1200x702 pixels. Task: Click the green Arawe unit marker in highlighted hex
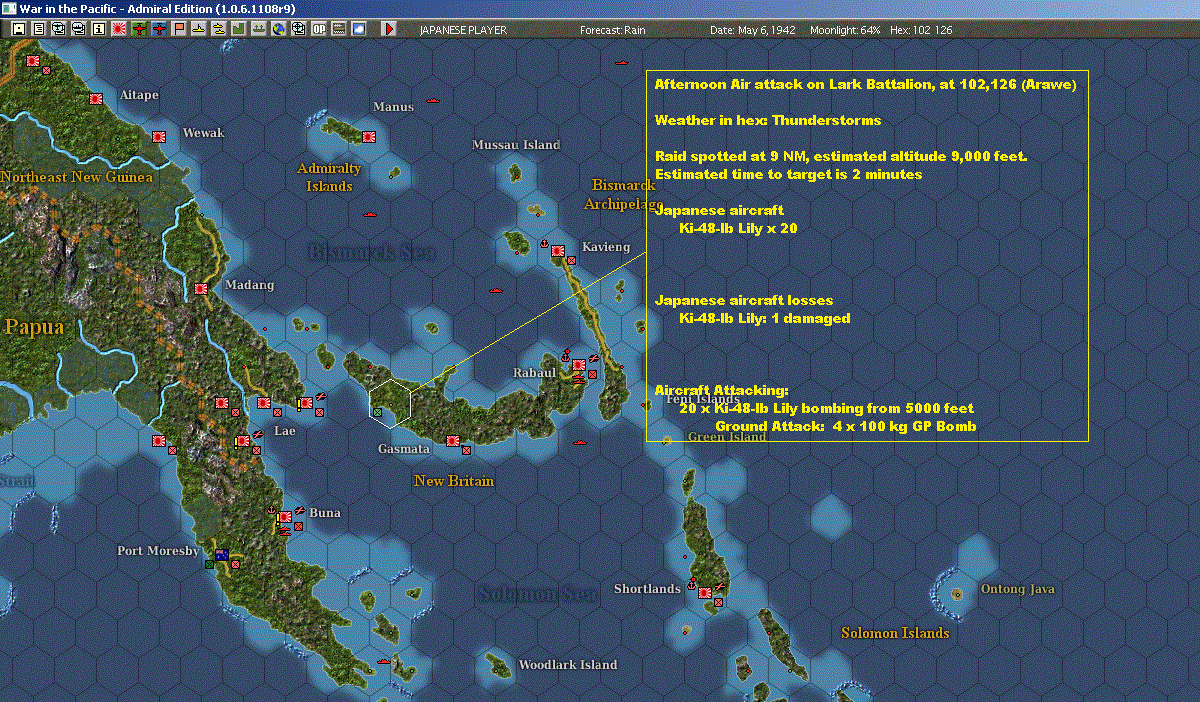pyautogui.click(x=377, y=411)
